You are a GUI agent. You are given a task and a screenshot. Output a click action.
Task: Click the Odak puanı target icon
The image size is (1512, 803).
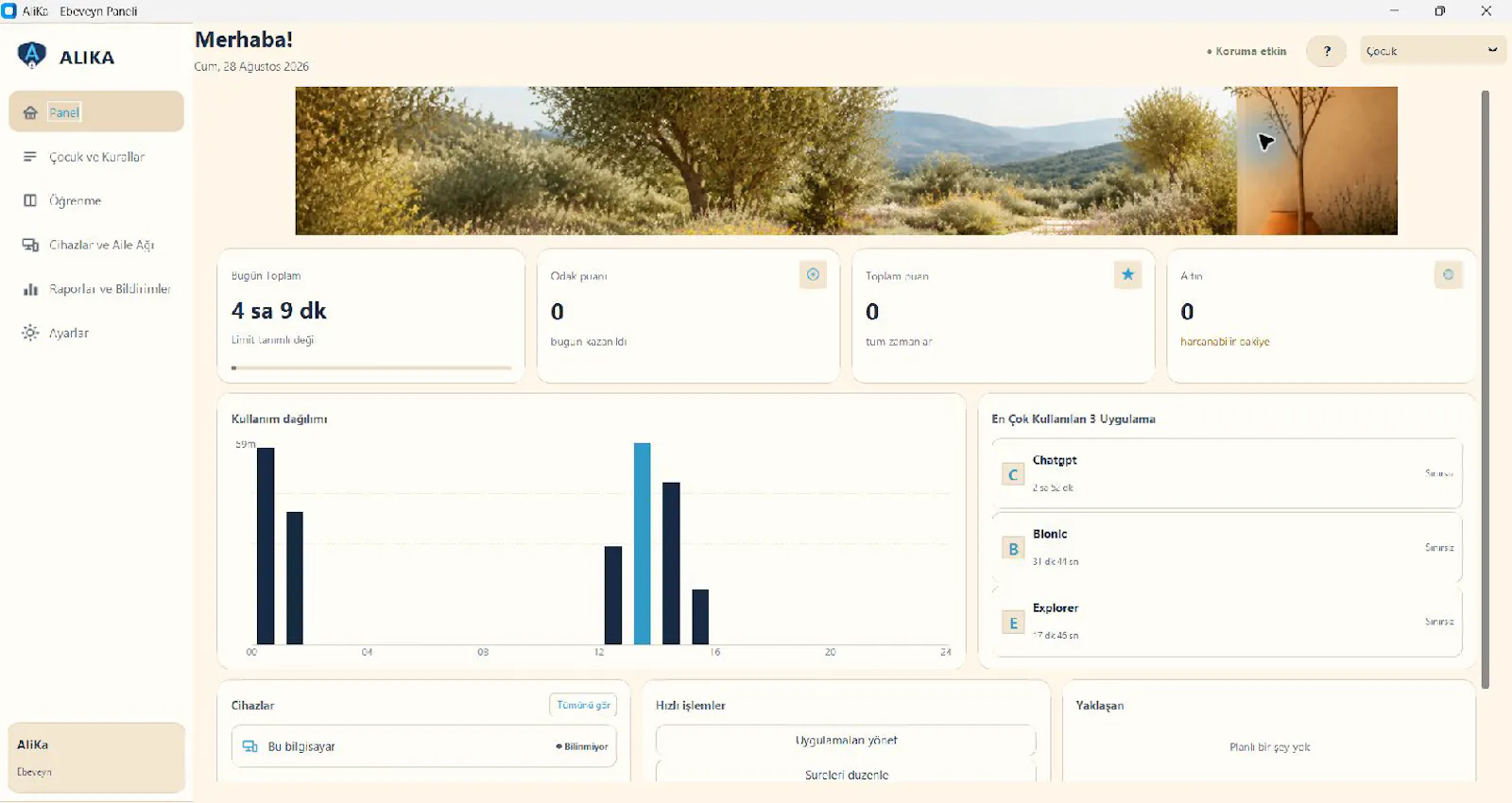click(x=813, y=275)
